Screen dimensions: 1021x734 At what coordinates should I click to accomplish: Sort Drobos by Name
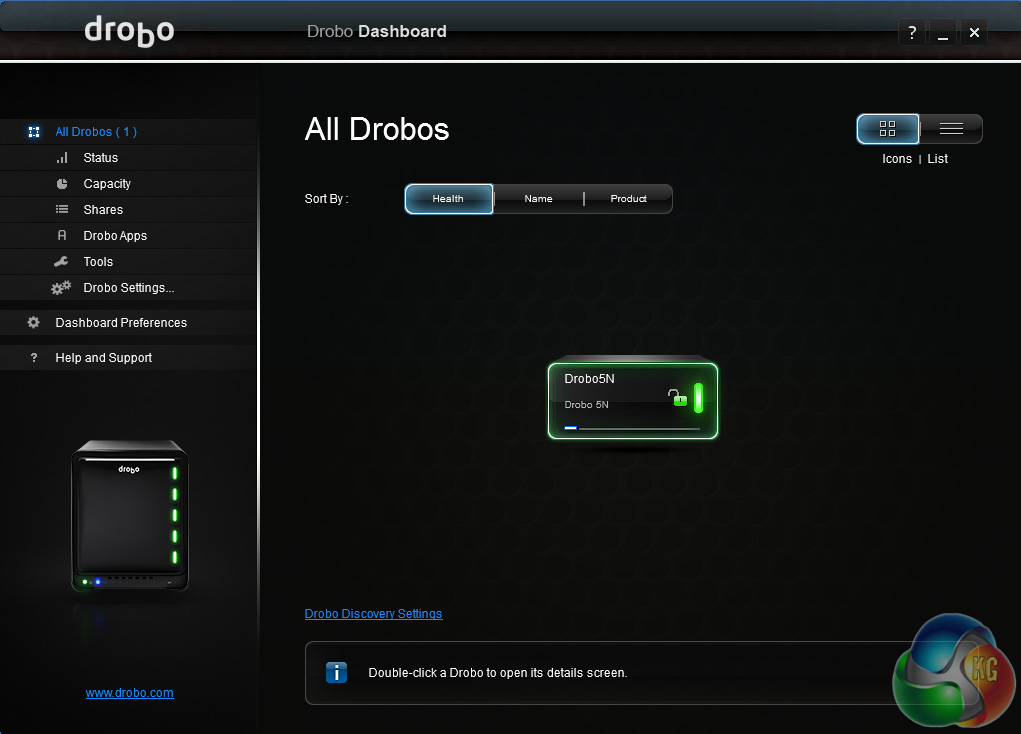click(x=538, y=199)
